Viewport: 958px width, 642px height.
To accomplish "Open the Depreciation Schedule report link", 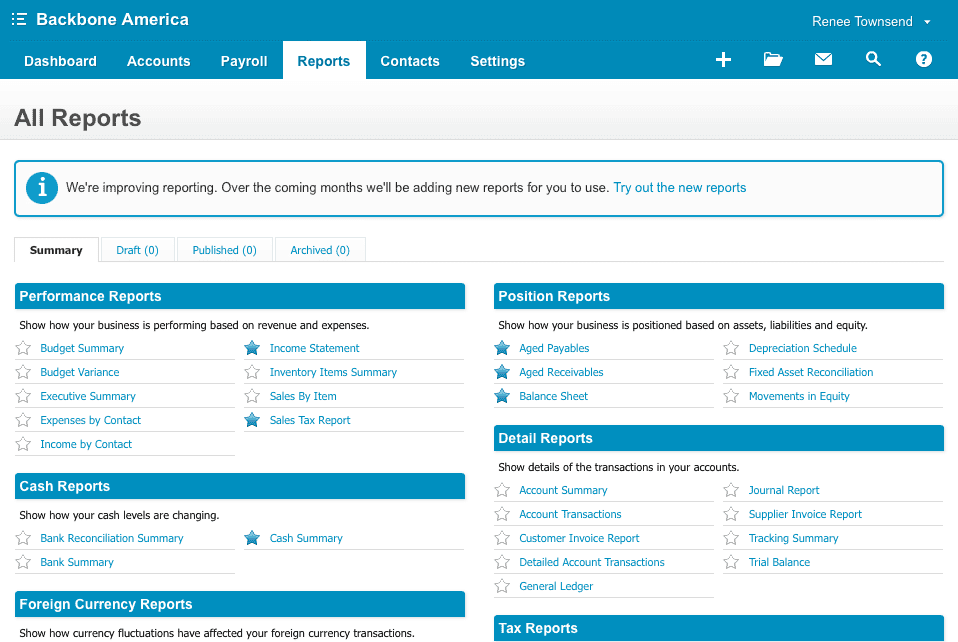I will click(803, 348).
